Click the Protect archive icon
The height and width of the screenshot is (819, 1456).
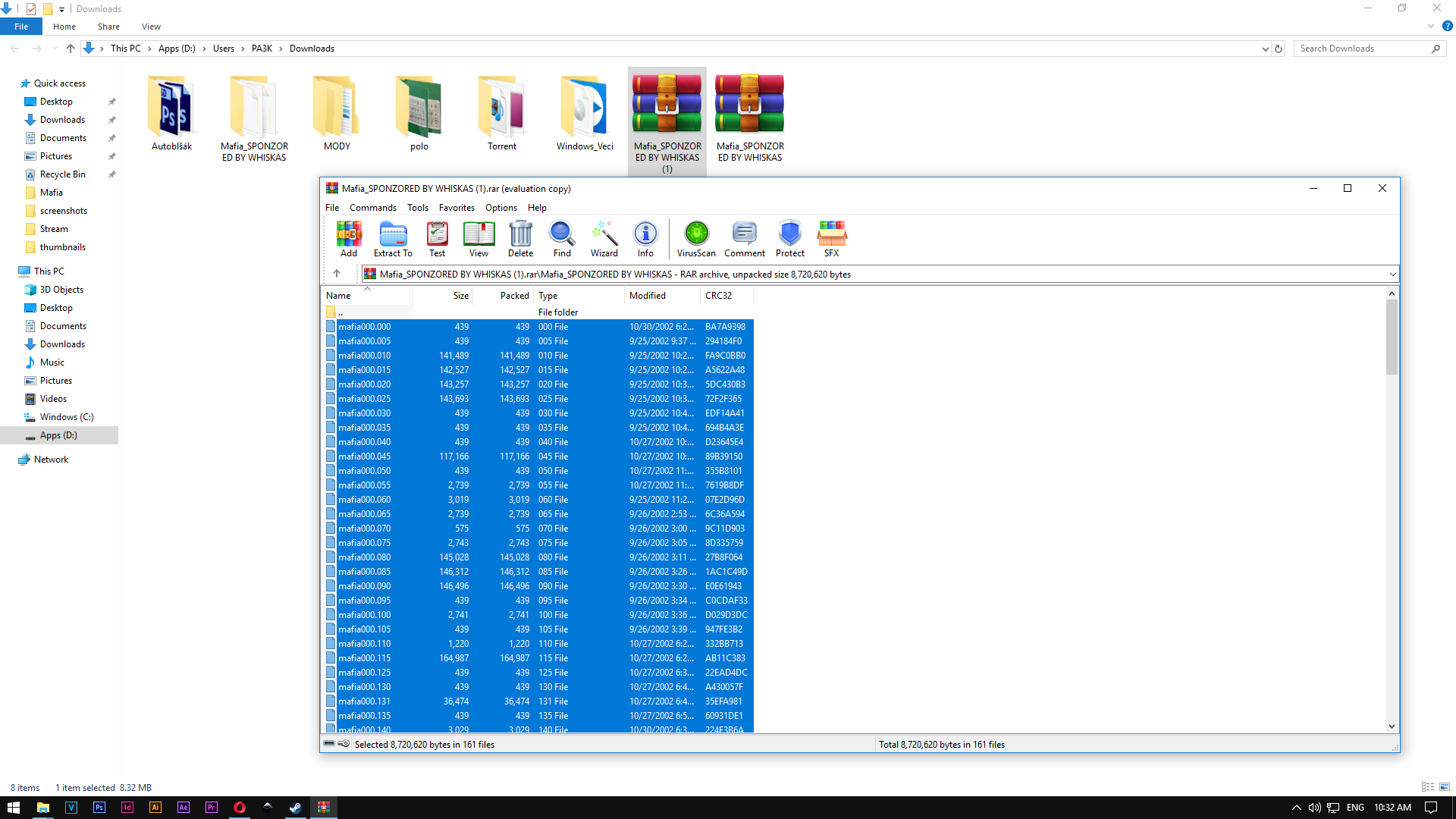[x=789, y=238]
